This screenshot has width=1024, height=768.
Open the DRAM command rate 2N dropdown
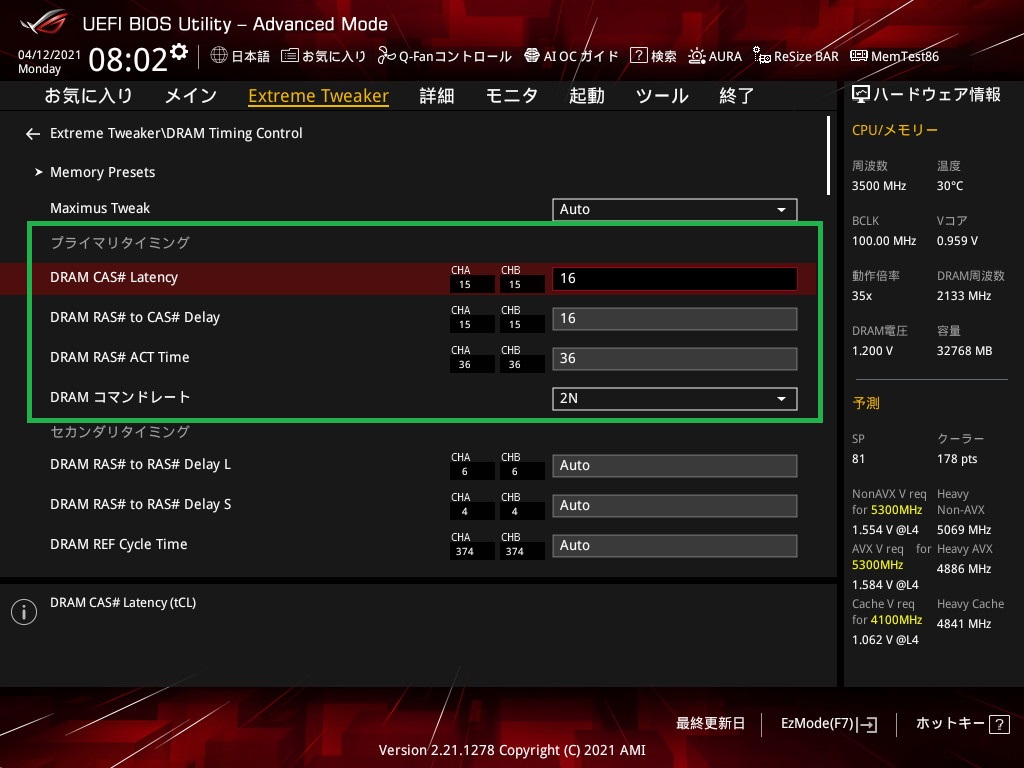coord(675,399)
